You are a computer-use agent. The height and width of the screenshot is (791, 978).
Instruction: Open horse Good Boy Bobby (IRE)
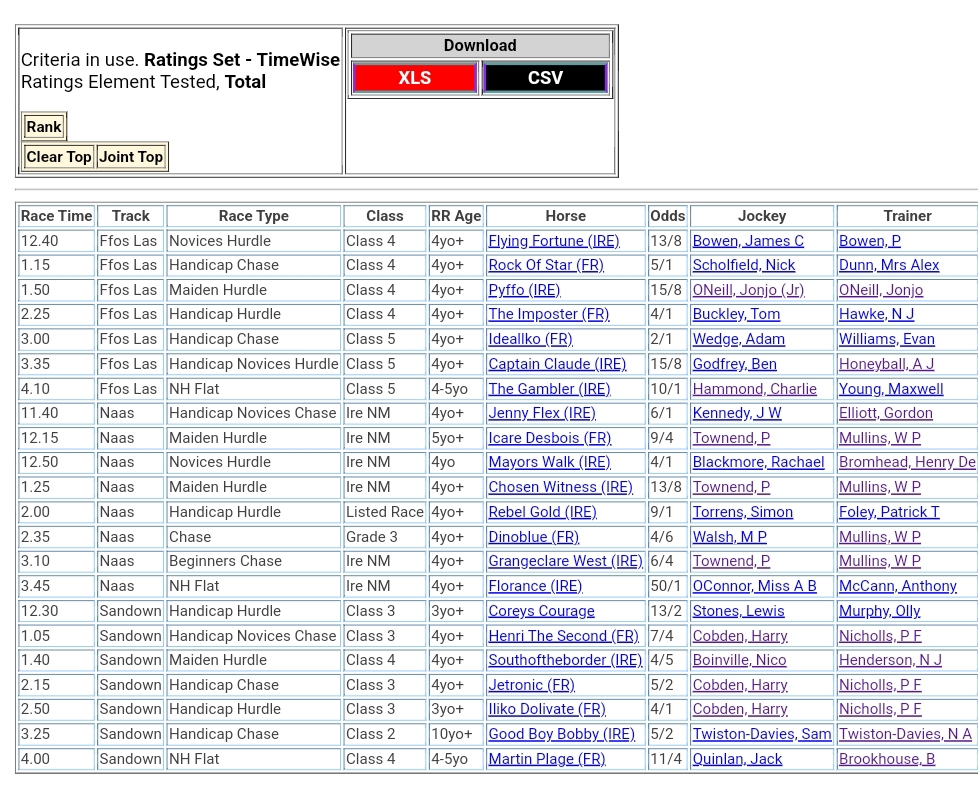click(x=561, y=734)
